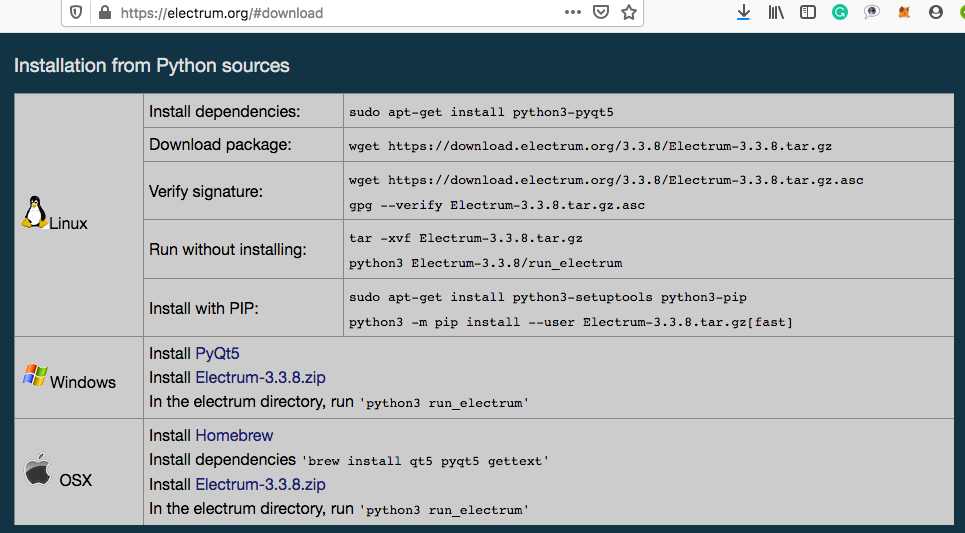Download Electrum-3.3.8.zip in Windows row
965x533 pixels.
pyautogui.click(x=260, y=377)
